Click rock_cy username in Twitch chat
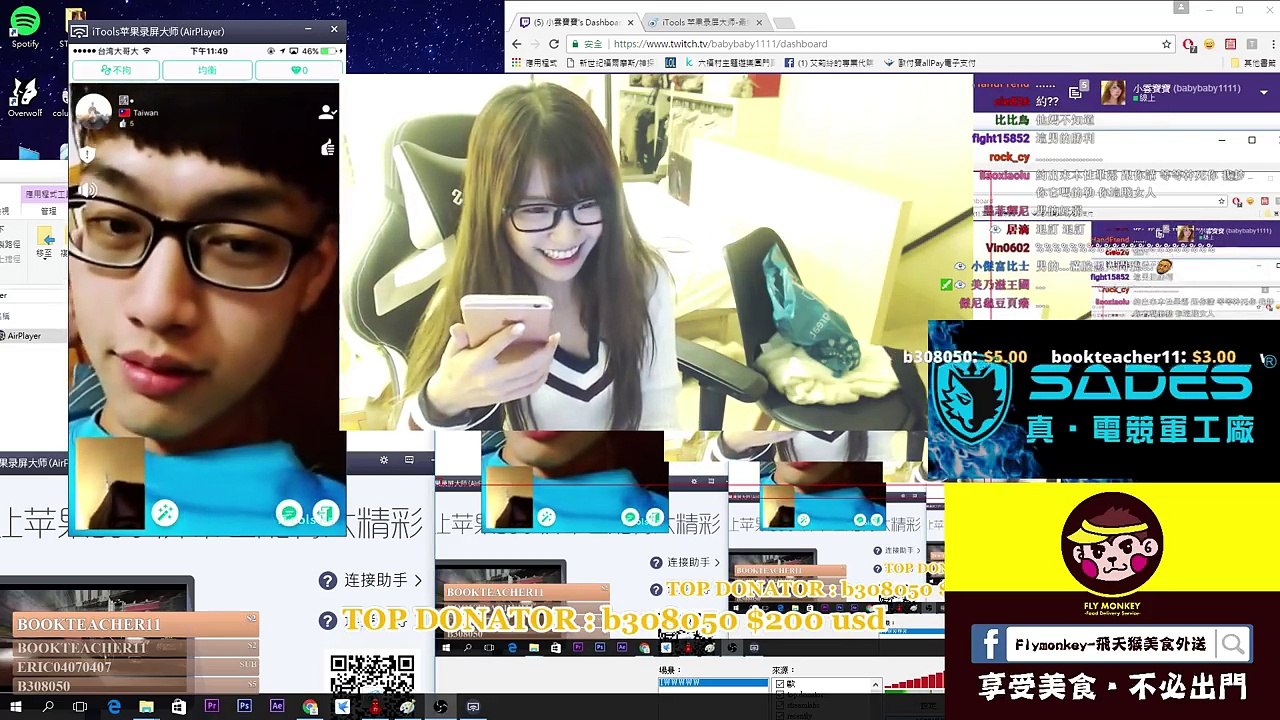The width and height of the screenshot is (1280, 720). click(1009, 158)
